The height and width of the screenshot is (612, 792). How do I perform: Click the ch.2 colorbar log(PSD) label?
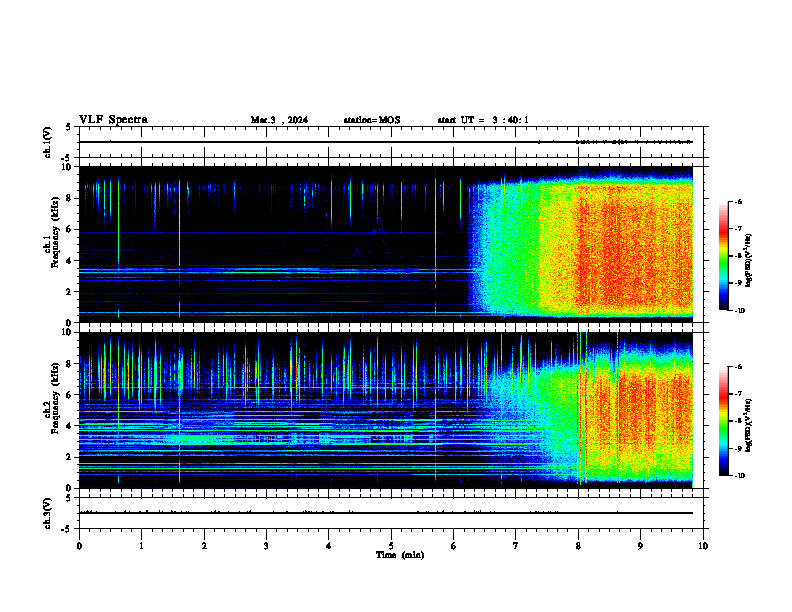point(748,425)
